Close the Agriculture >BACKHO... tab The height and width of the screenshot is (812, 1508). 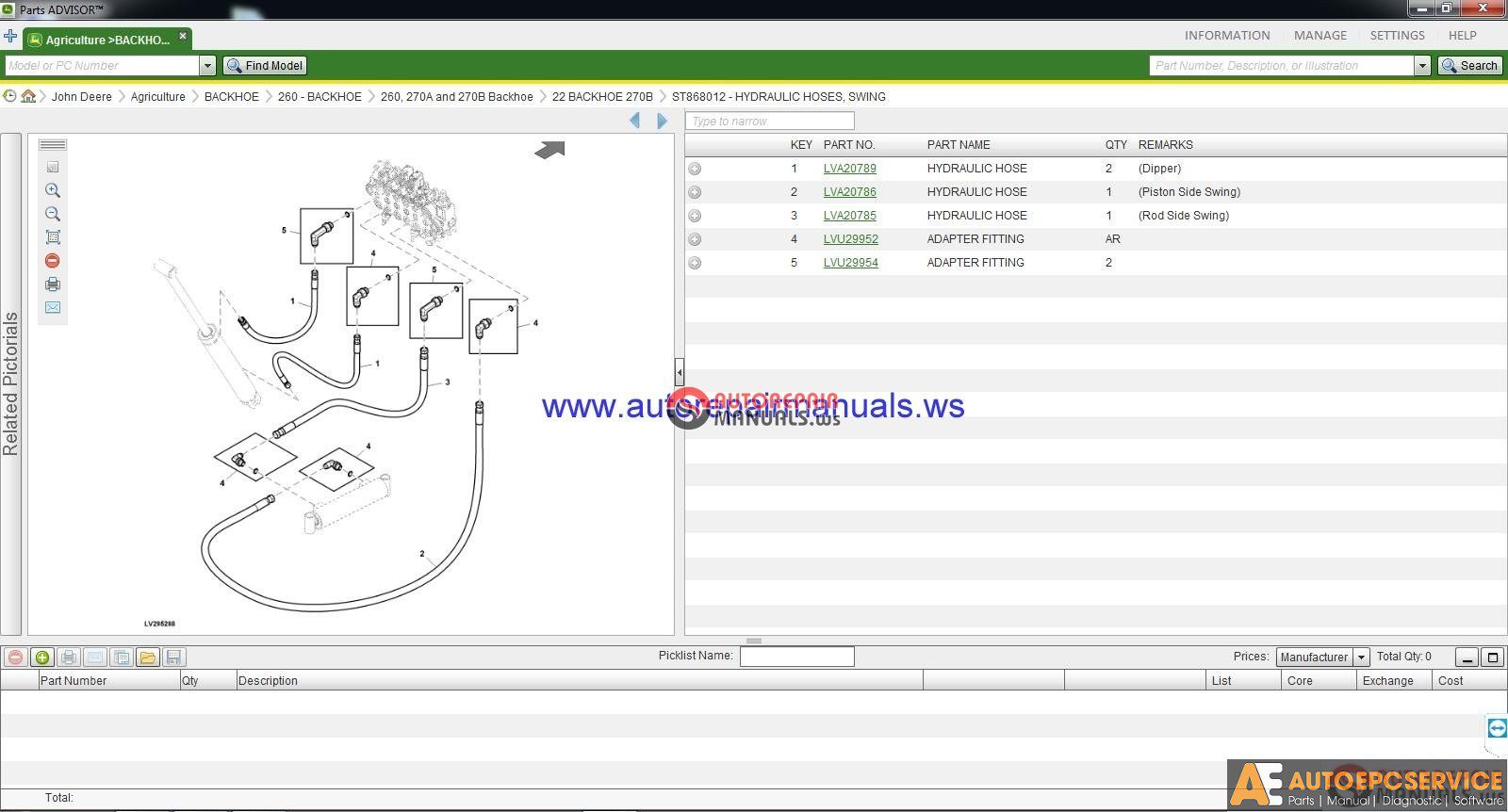[x=183, y=37]
